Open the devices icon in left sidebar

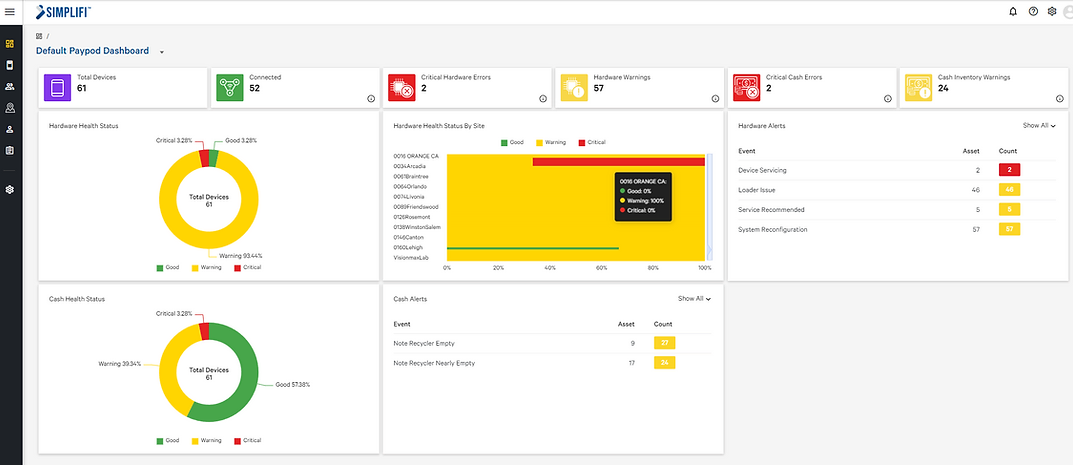(10, 65)
